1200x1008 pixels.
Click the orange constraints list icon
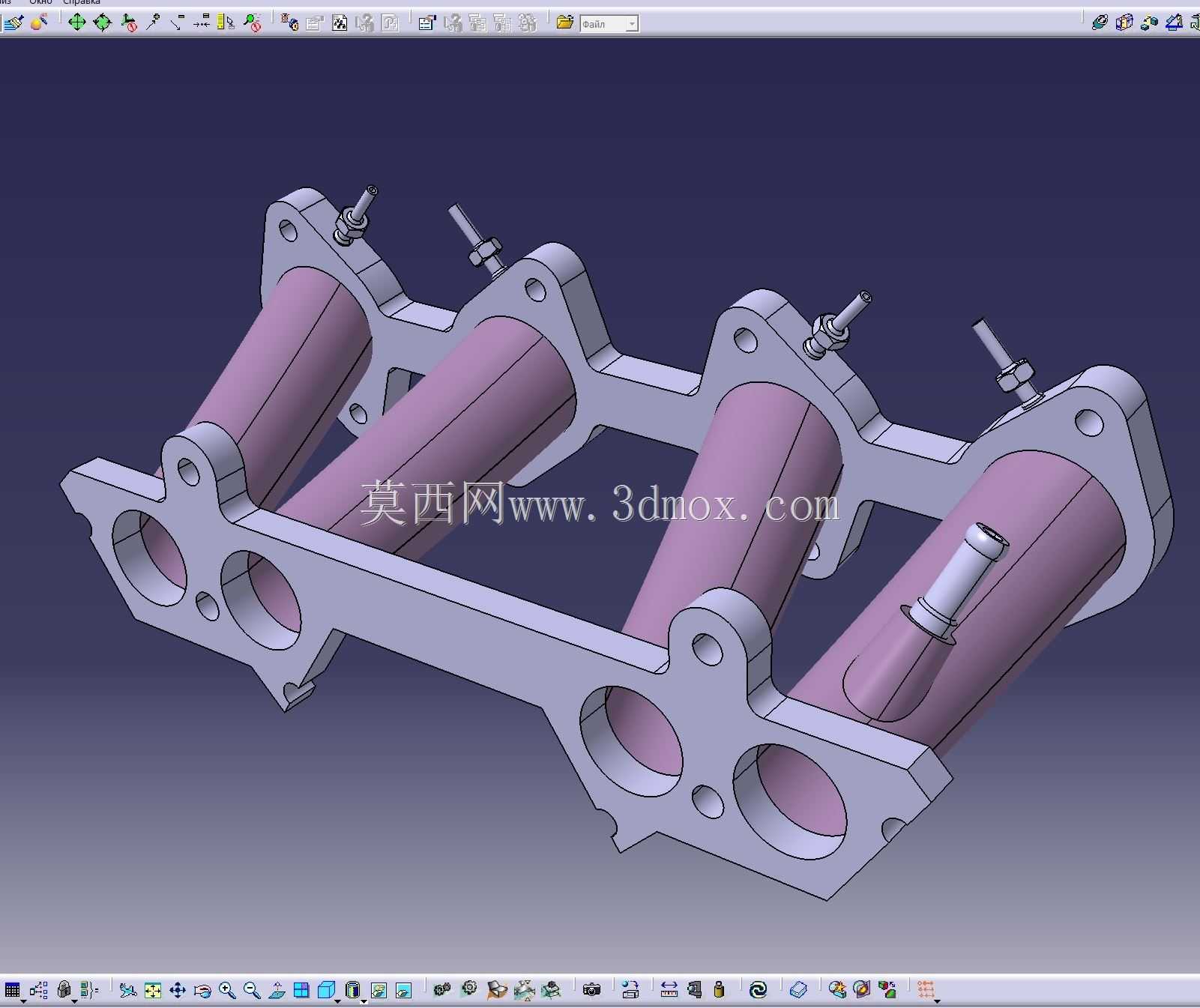click(x=926, y=990)
